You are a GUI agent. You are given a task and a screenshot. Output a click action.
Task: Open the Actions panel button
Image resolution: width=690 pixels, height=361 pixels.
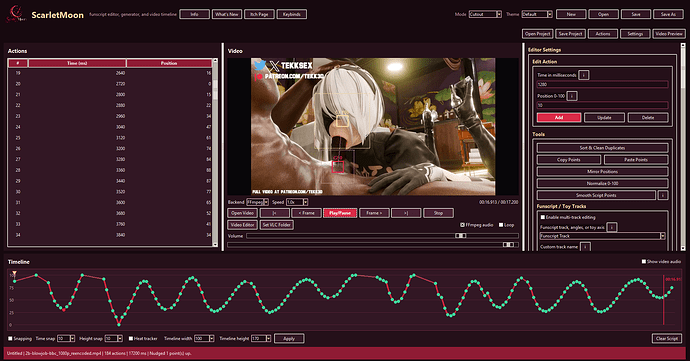(603, 33)
